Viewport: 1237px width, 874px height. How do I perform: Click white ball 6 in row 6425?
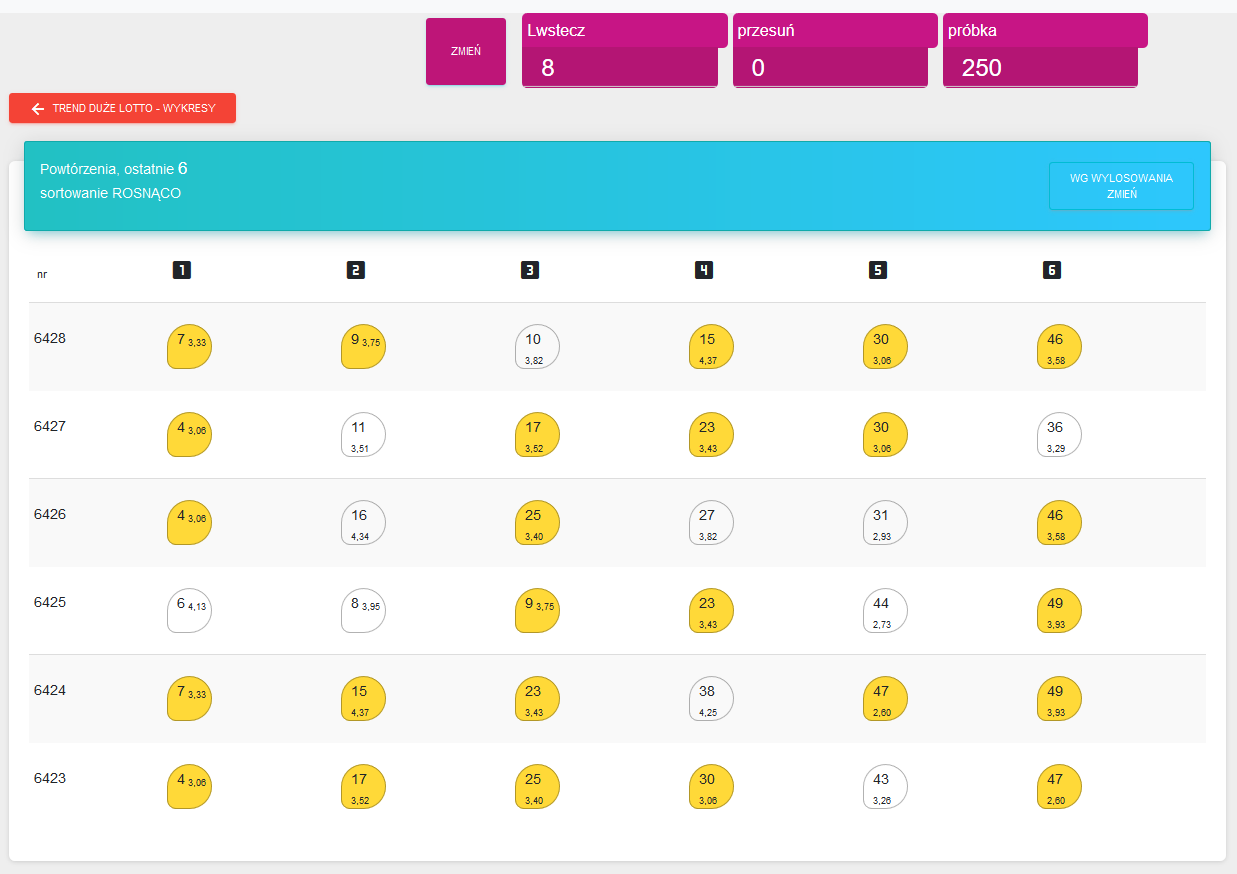189,610
